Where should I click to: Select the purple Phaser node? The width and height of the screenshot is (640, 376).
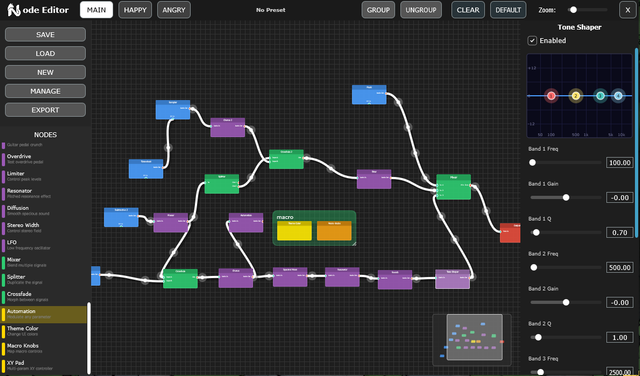(x=171, y=222)
